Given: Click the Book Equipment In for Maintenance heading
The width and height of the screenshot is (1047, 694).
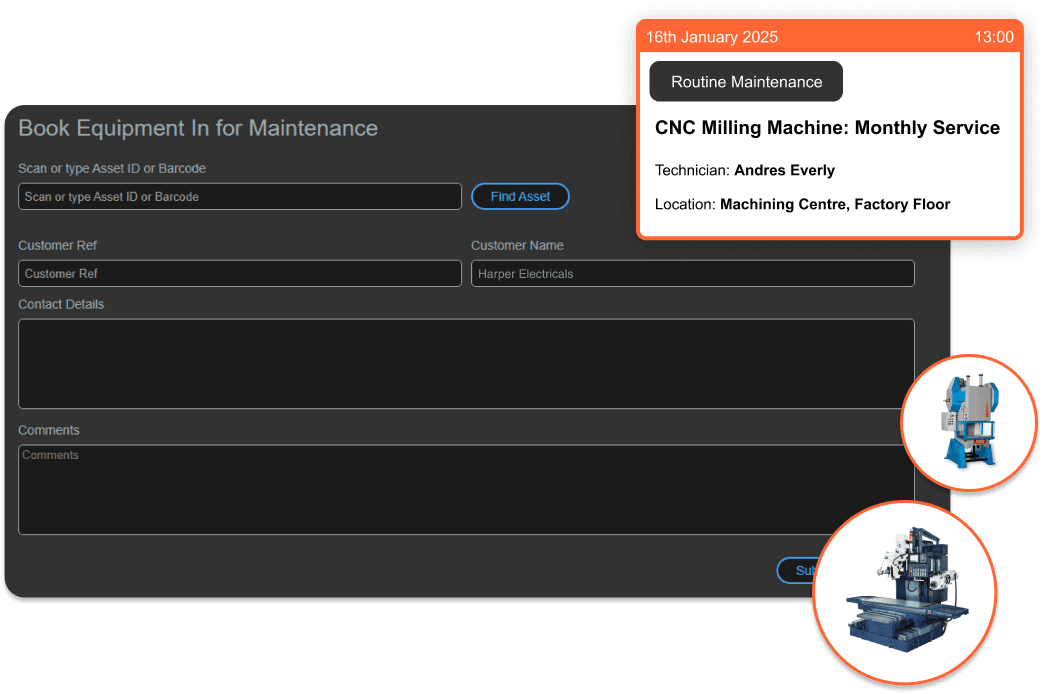Looking at the screenshot, I should (x=198, y=128).
